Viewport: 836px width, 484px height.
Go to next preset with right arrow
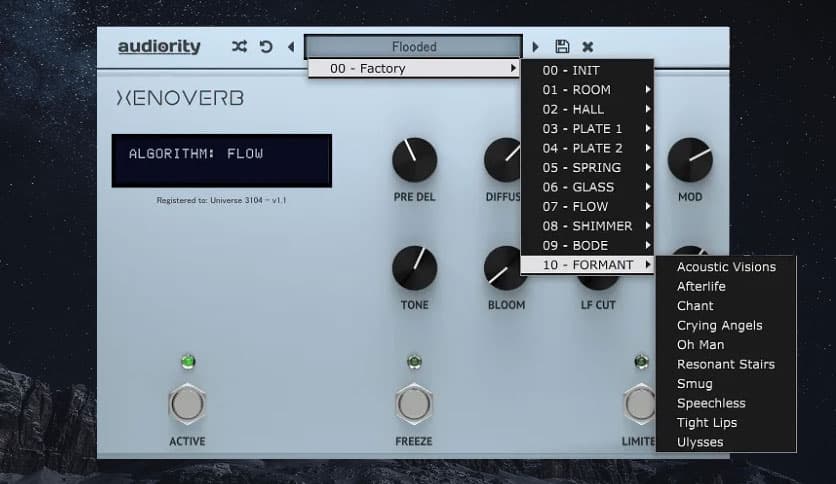pos(535,47)
